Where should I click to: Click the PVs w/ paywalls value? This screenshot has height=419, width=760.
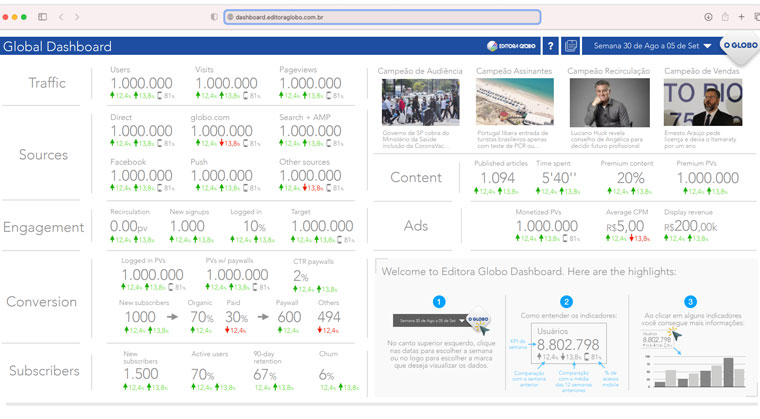238,275
